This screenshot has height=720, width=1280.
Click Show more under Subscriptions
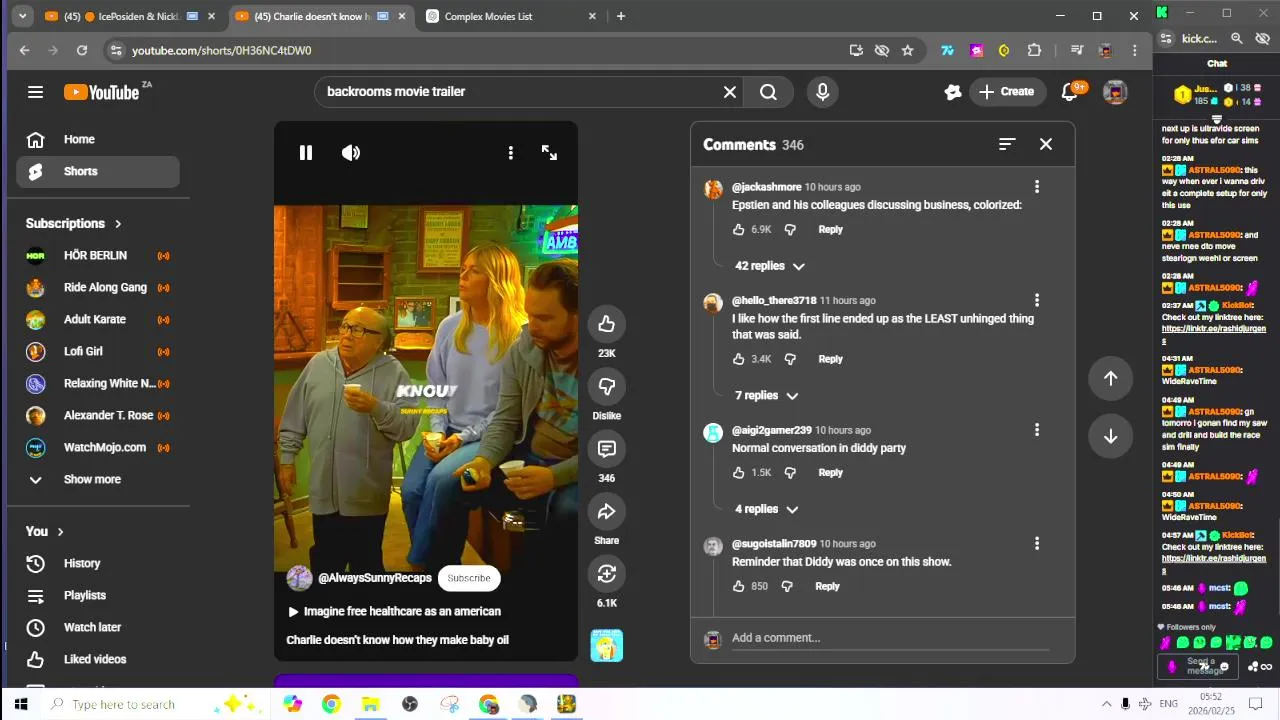pyautogui.click(x=98, y=480)
